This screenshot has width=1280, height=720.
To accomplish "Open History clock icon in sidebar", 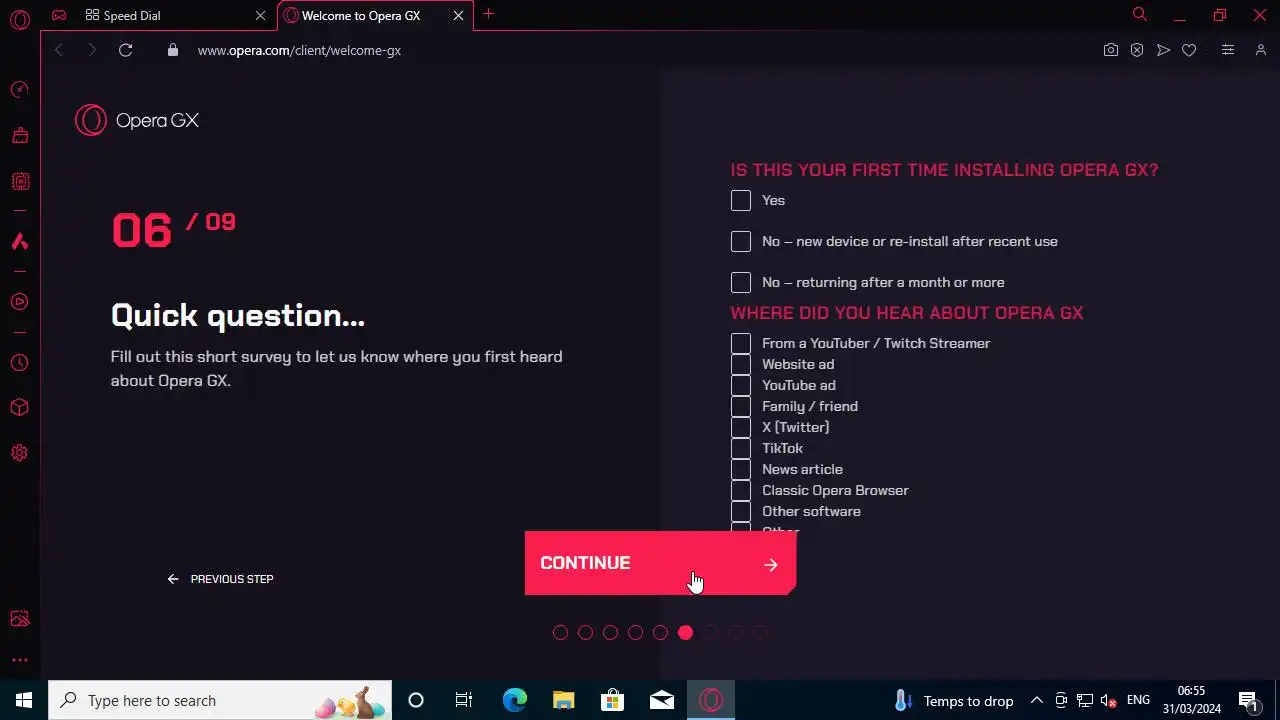I will pyautogui.click(x=19, y=363).
